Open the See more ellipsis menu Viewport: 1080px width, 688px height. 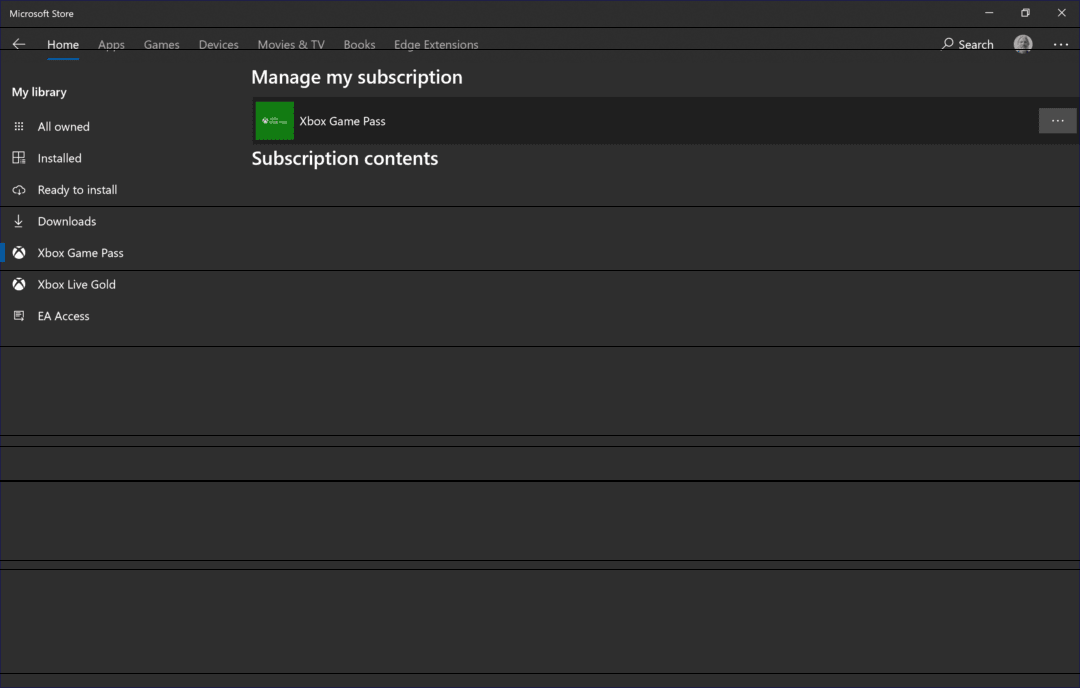point(1060,44)
